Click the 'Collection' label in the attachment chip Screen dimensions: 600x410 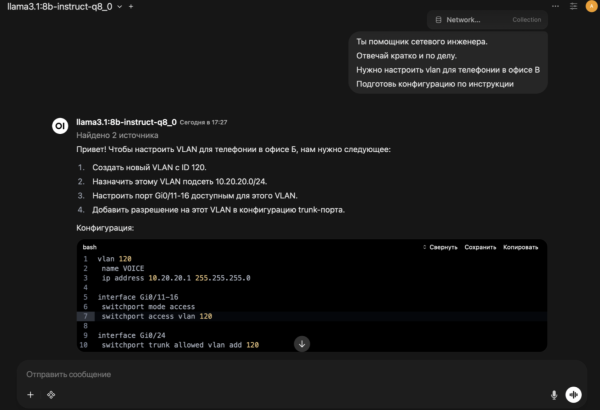tap(527, 20)
